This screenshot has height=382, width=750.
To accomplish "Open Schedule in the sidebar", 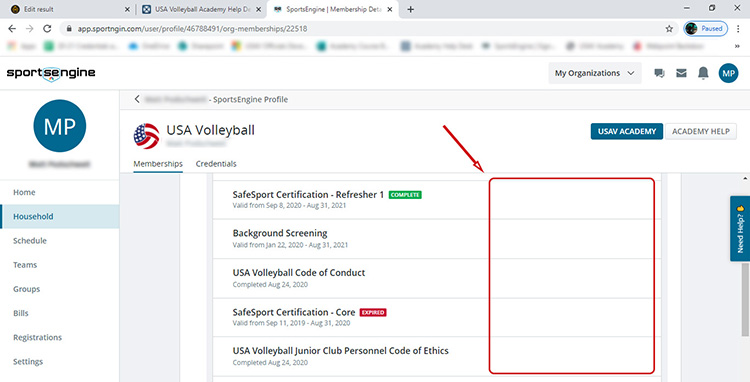I will tap(60, 240).
